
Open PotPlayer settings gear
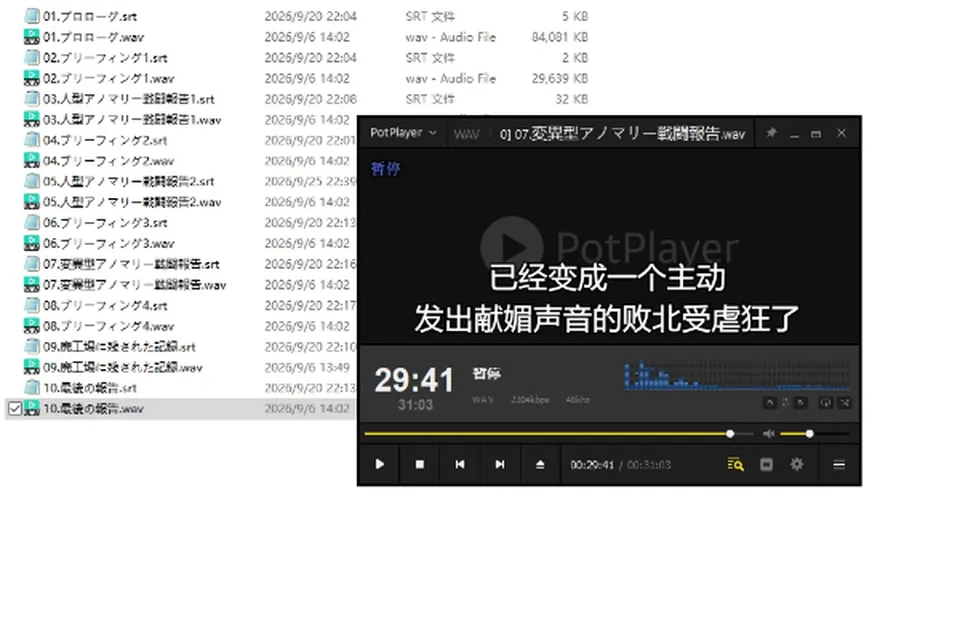pyautogui.click(x=797, y=464)
